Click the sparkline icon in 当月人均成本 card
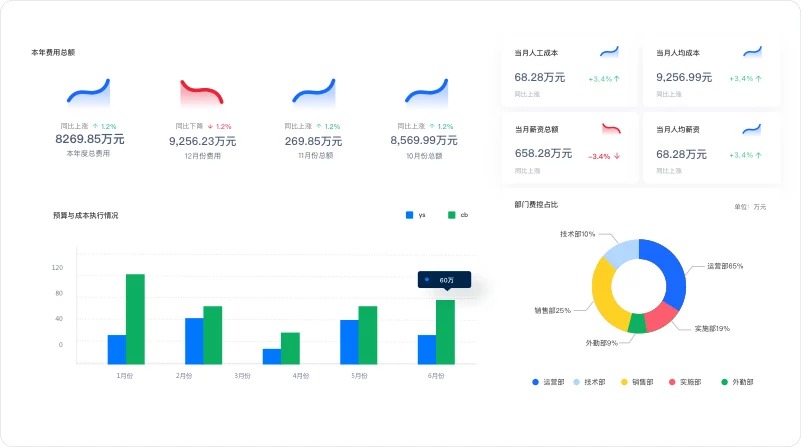This screenshot has height=447, width=802. click(x=752, y=52)
